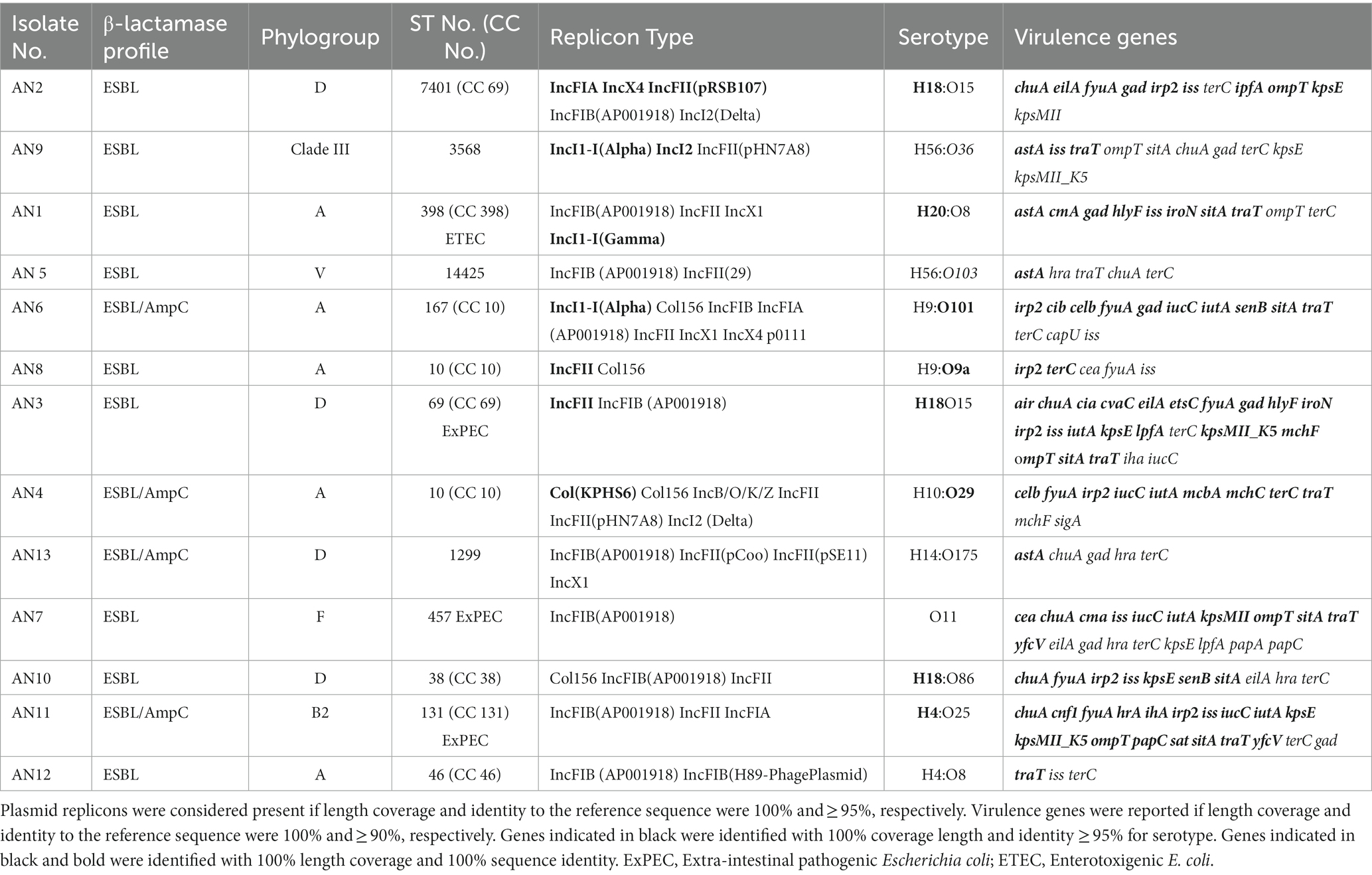Click serotype 'H10:O29'
This screenshot has width=1372, height=875.
tap(943, 493)
